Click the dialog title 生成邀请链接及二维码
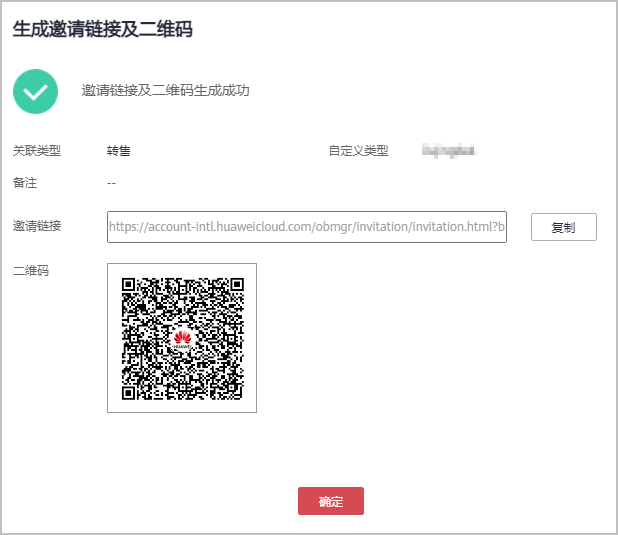This screenshot has height=535, width=618. point(102,29)
